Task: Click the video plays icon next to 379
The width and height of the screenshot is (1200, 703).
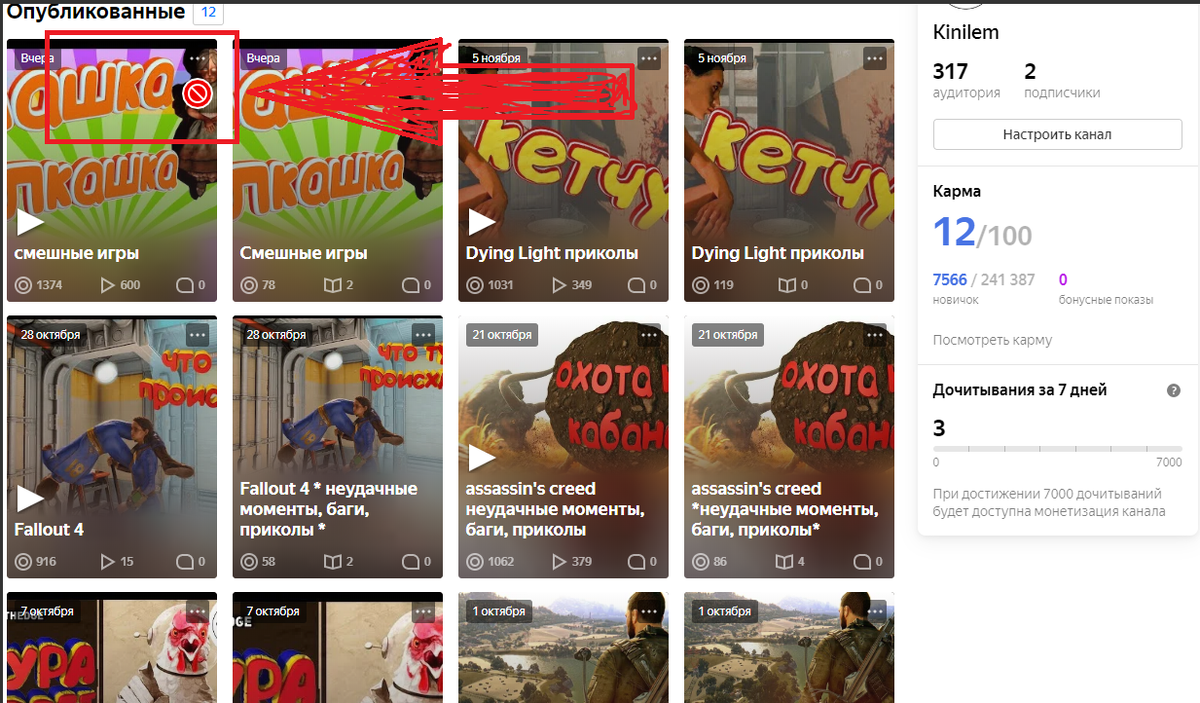Action: pos(560,562)
